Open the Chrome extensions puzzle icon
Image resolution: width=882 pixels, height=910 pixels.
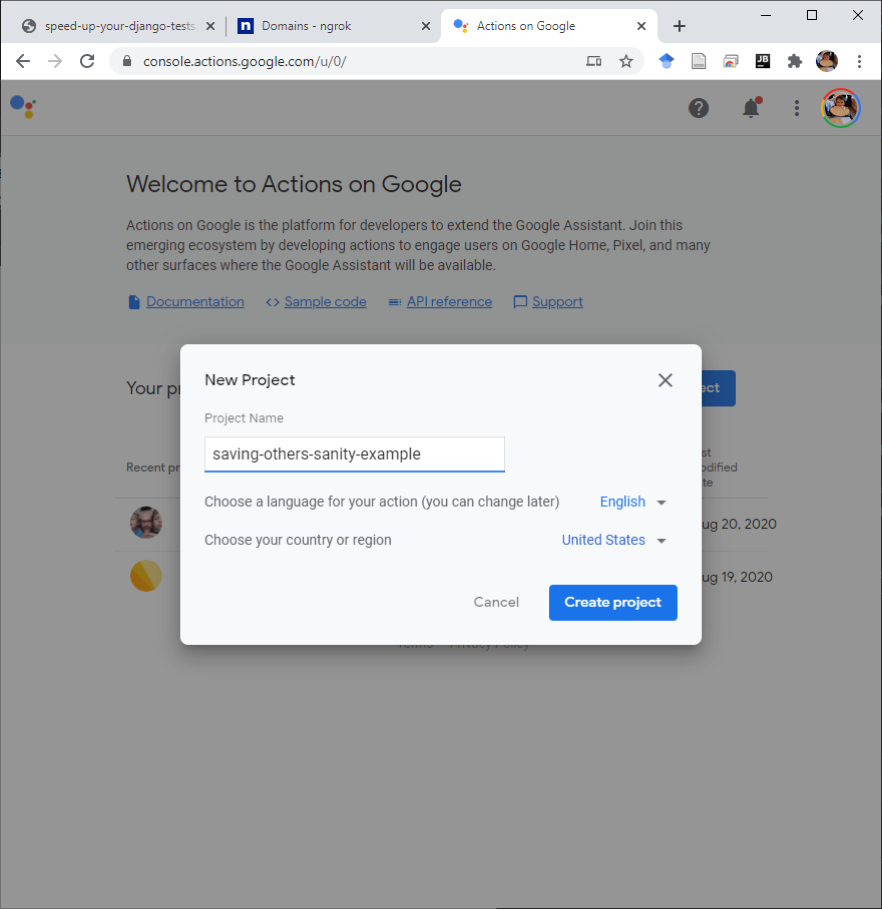pyautogui.click(x=794, y=61)
